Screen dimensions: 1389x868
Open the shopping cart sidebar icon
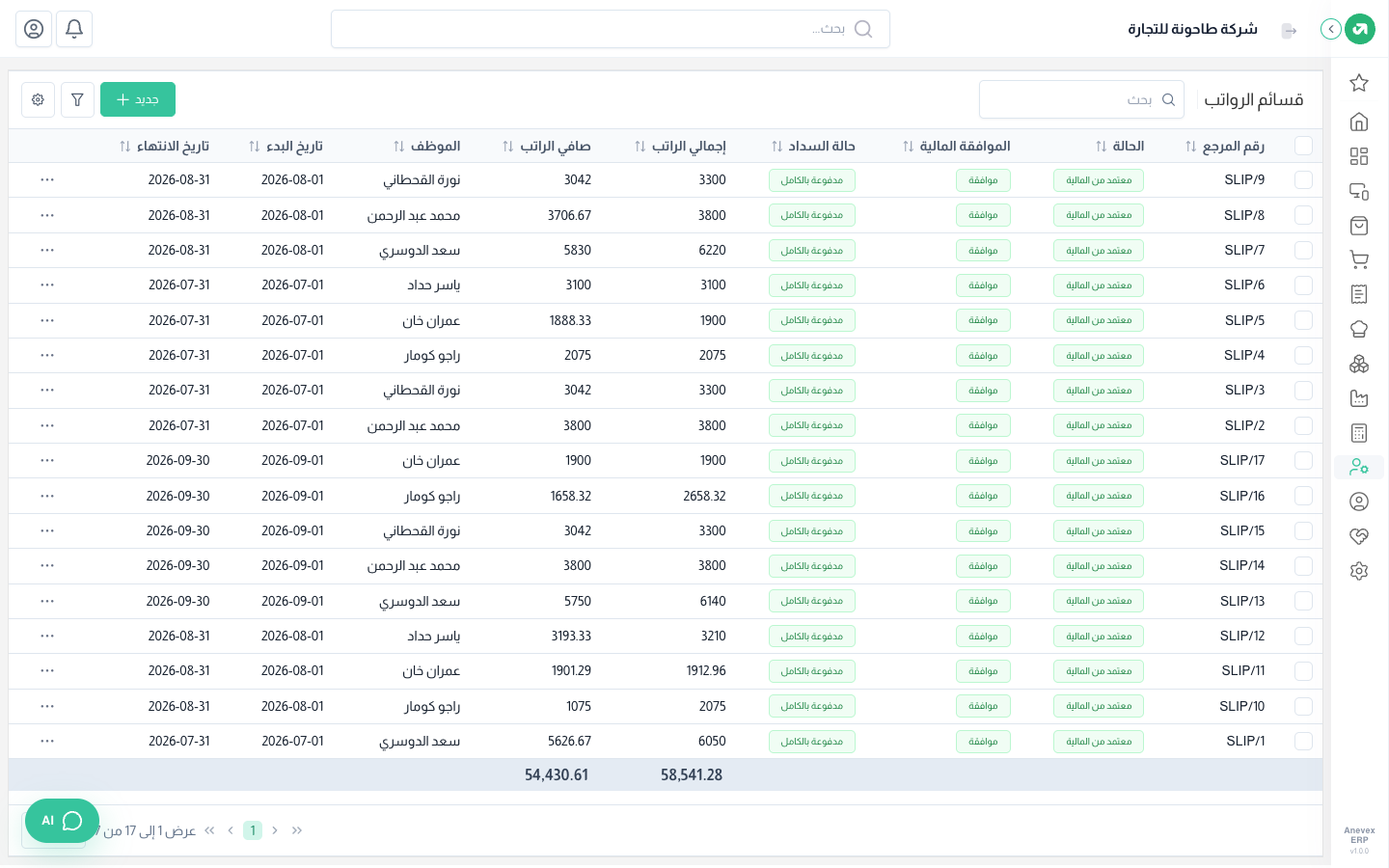pos(1359,259)
